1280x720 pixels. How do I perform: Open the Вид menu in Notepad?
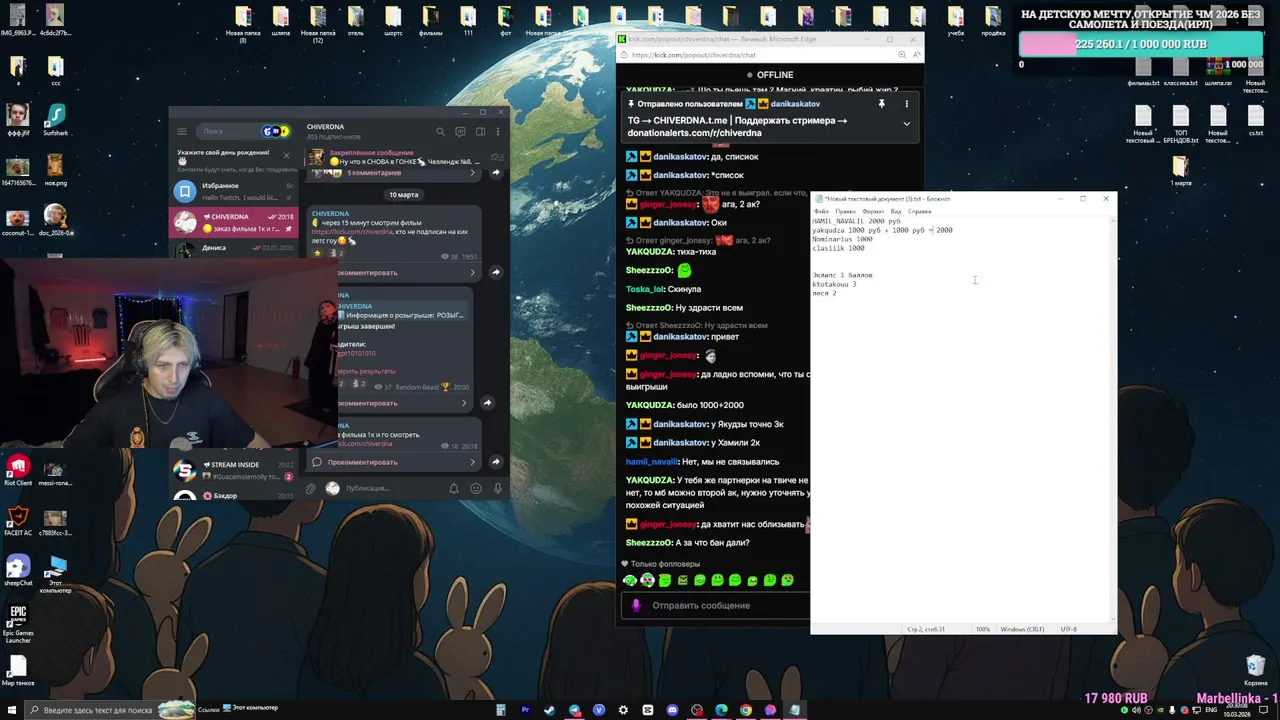pos(896,211)
